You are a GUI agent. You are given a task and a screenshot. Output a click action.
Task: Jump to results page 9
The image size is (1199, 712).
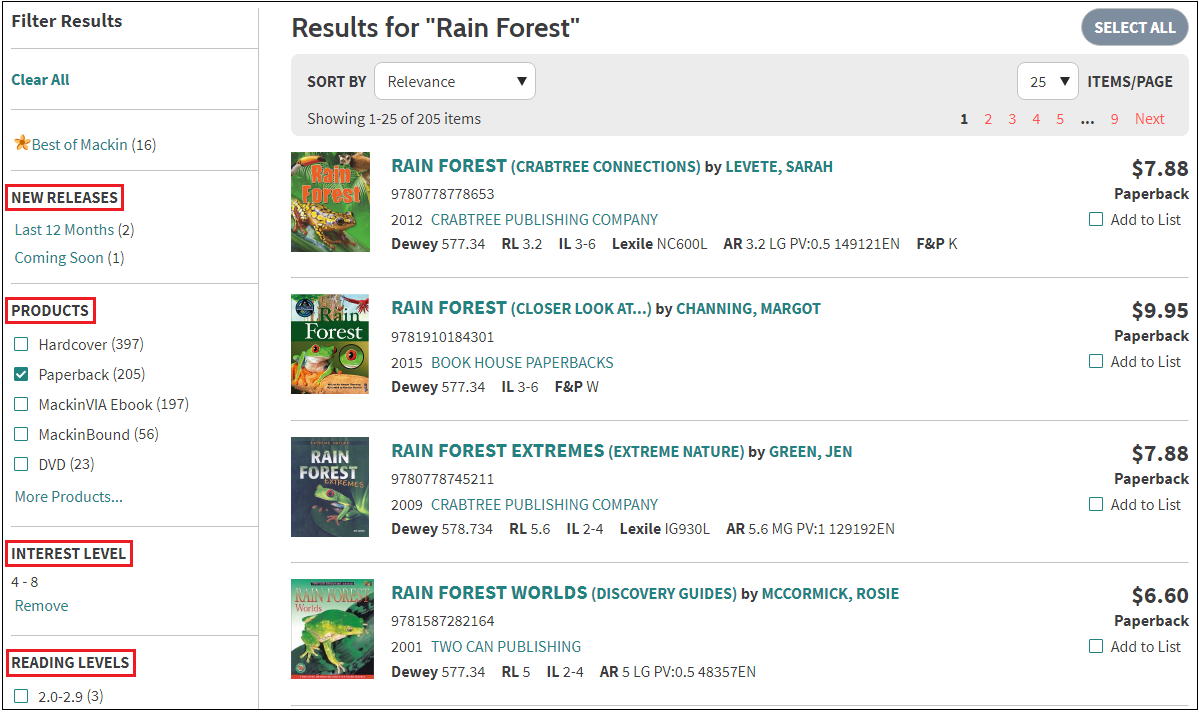[x=1114, y=119]
